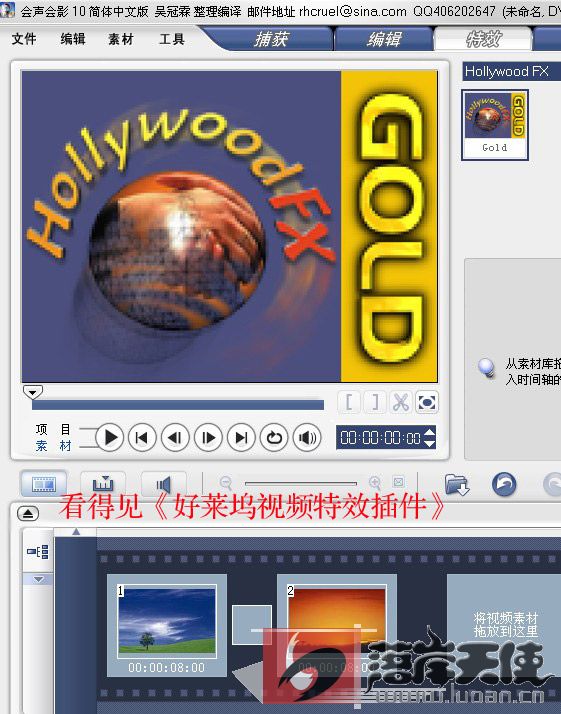Select the Gold transition thumbnail
Viewport: 561px width, 714px height.
495,125
